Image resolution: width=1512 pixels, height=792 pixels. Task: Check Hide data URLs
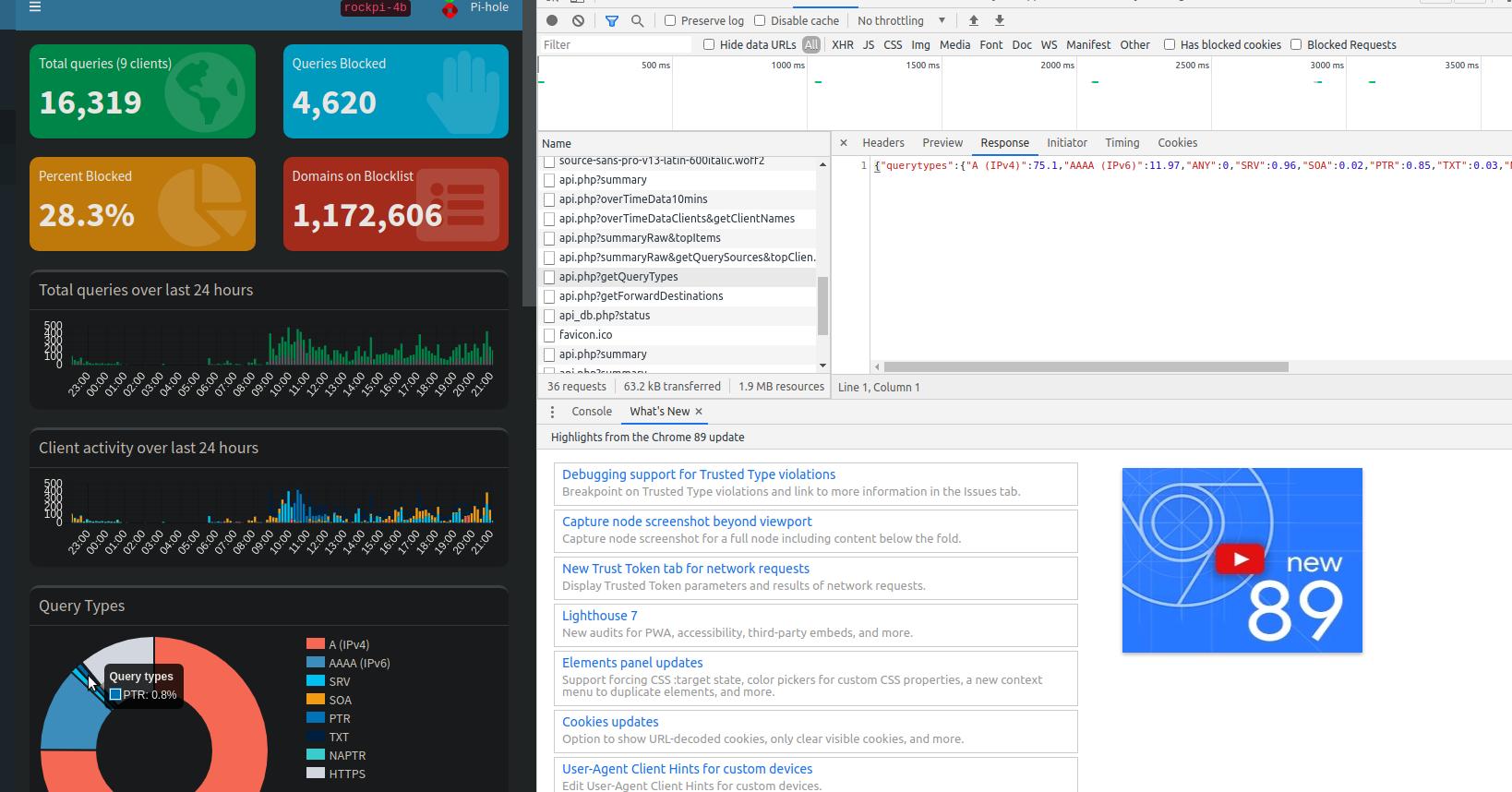click(709, 44)
